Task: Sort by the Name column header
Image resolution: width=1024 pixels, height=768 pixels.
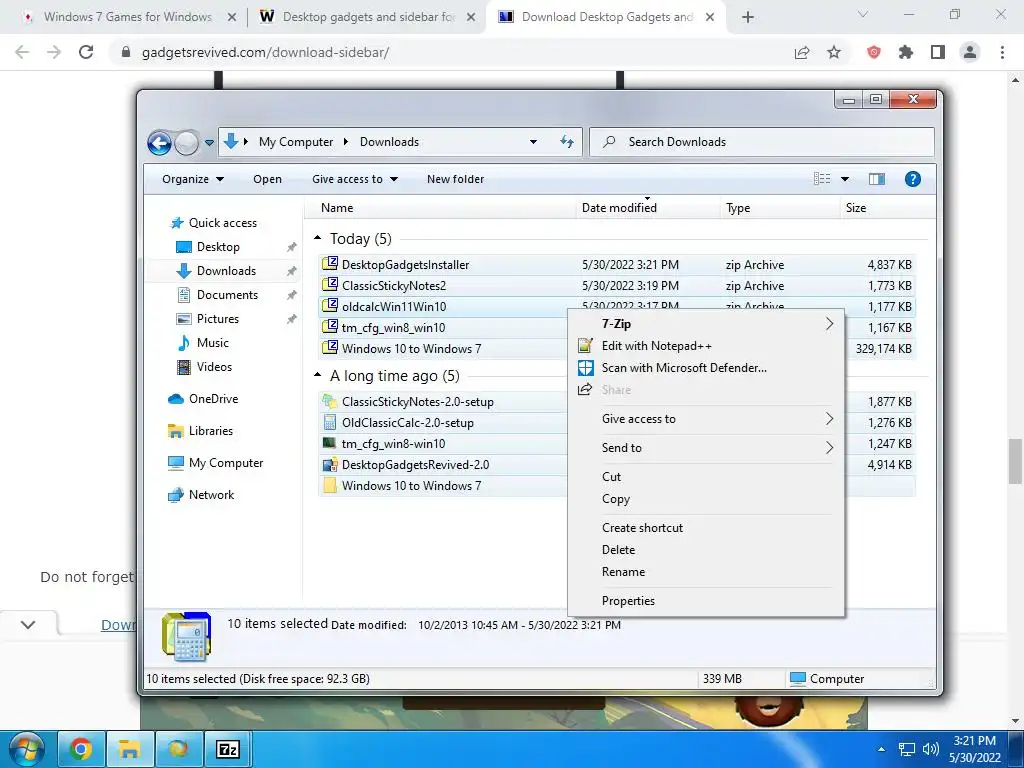Action: pos(337,208)
